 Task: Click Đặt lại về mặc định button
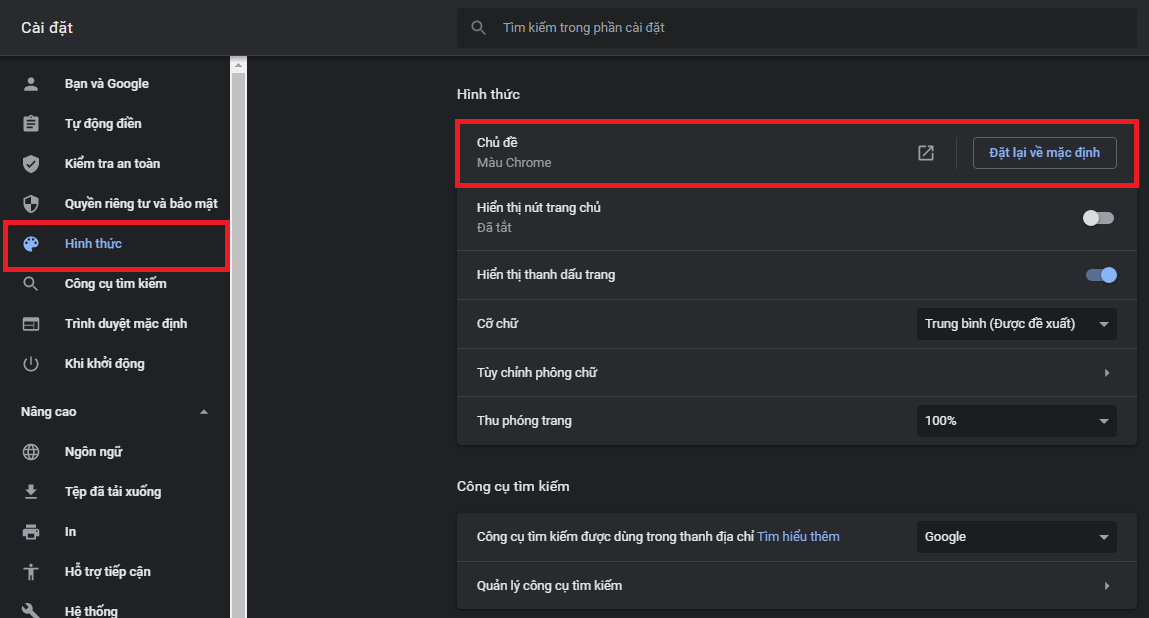pyautogui.click(x=1044, y=152)
